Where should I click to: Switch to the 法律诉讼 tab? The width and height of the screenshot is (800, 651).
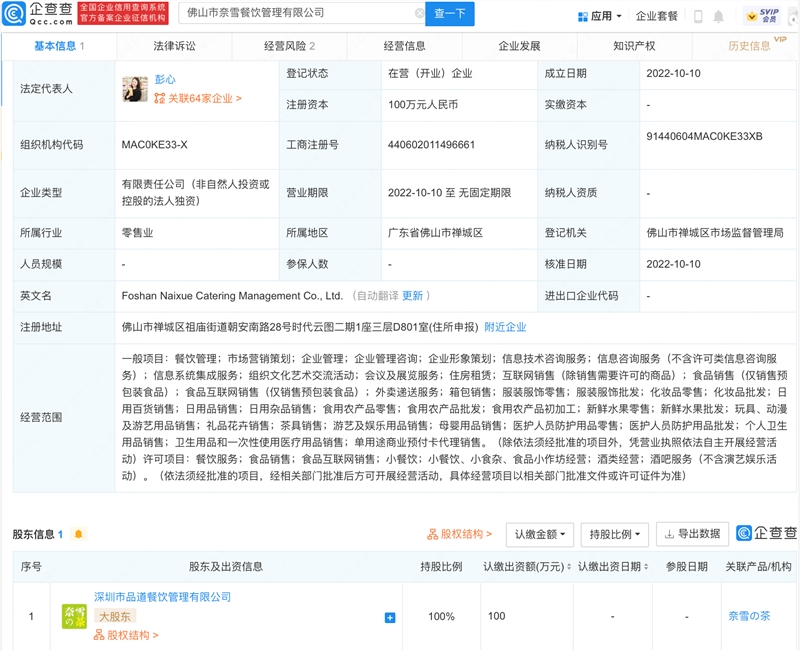[x=174, y=46]
